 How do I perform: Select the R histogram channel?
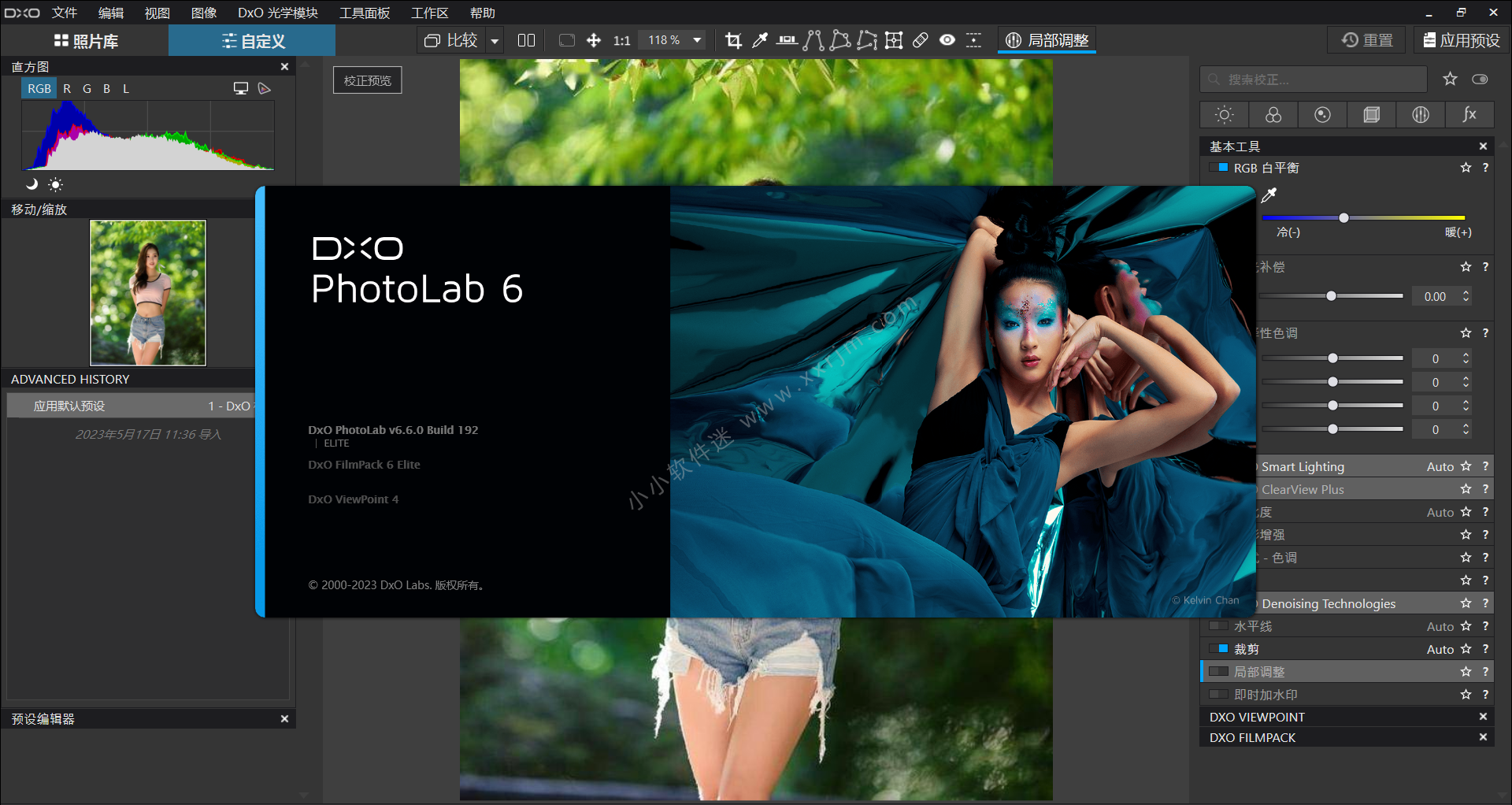[67, 88]
